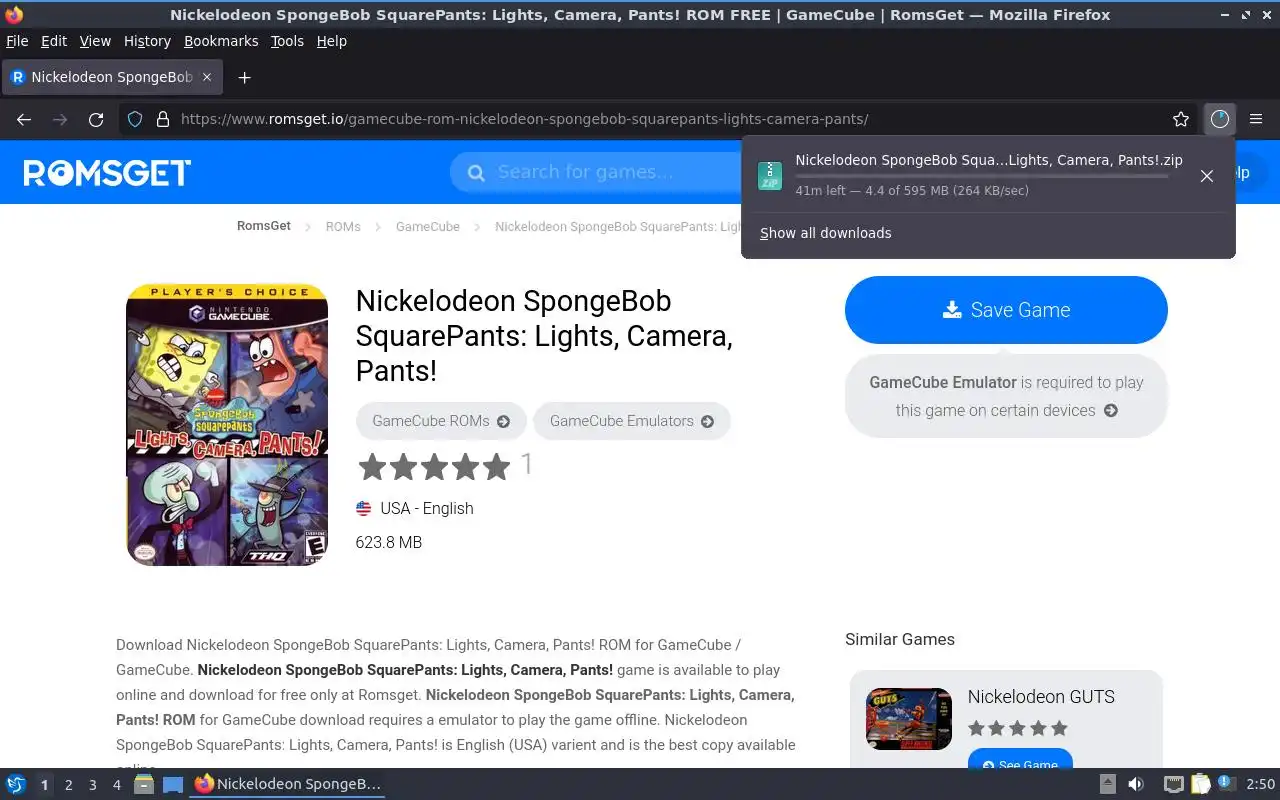Open the GameCube ROMs link
This screenshot has height=800, width=1280.
441,421
